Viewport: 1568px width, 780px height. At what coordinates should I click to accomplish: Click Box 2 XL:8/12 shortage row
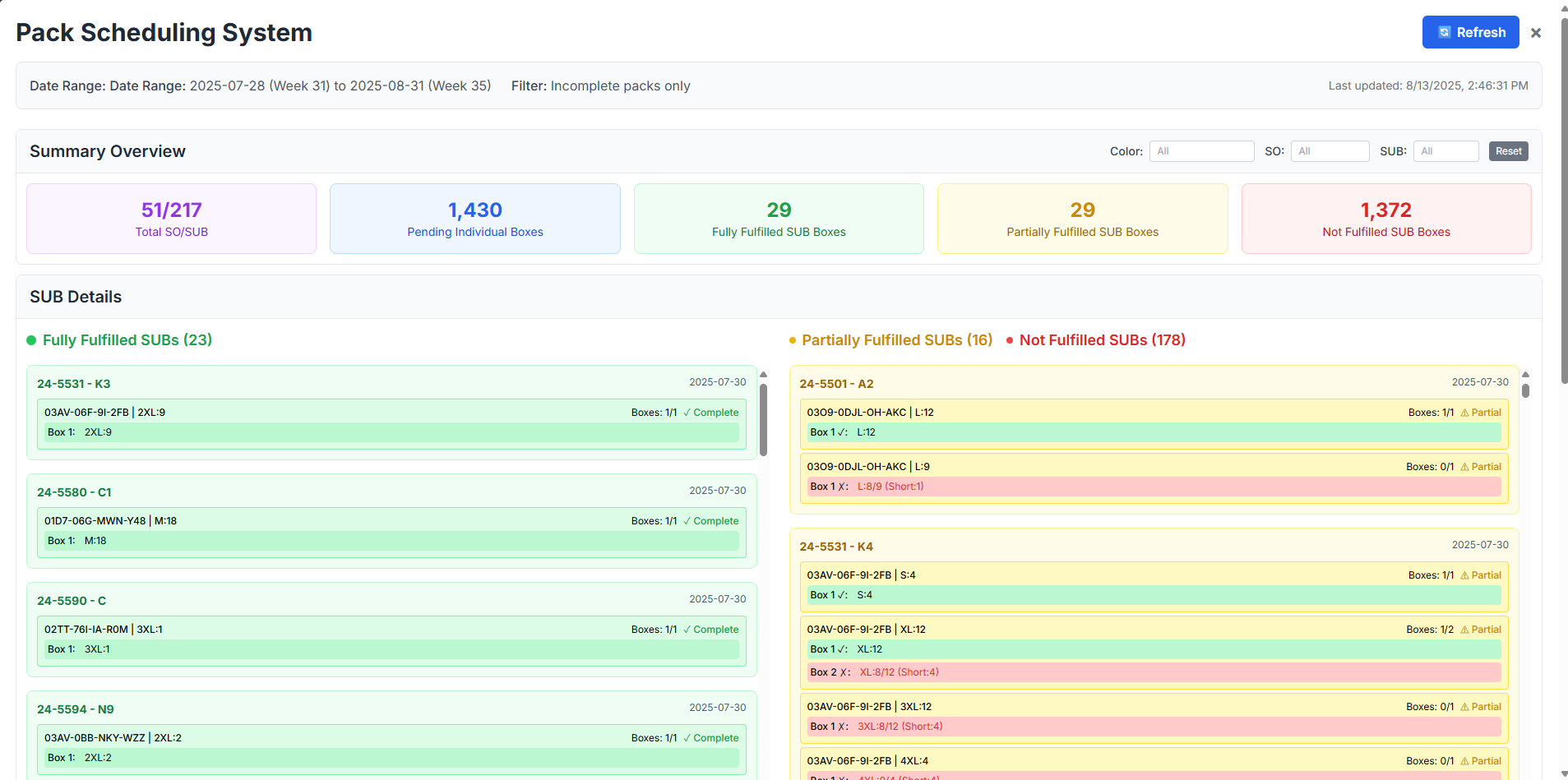tap(1153, 672)
